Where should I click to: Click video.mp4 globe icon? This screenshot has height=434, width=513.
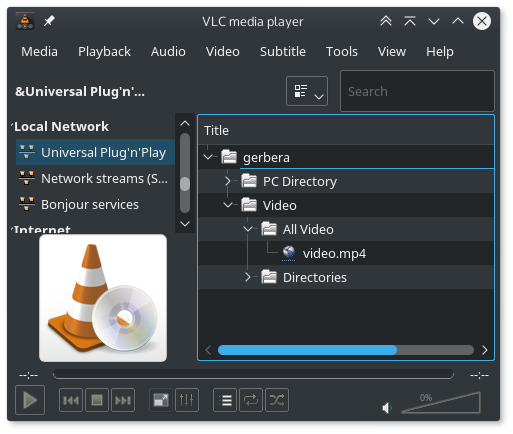tap(289, 253)
